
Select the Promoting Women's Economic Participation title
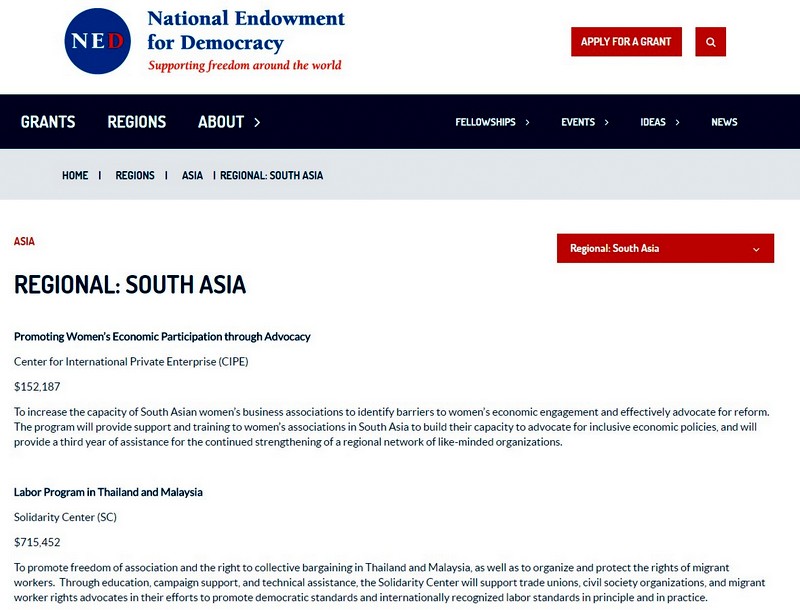(x=162, y=337)
